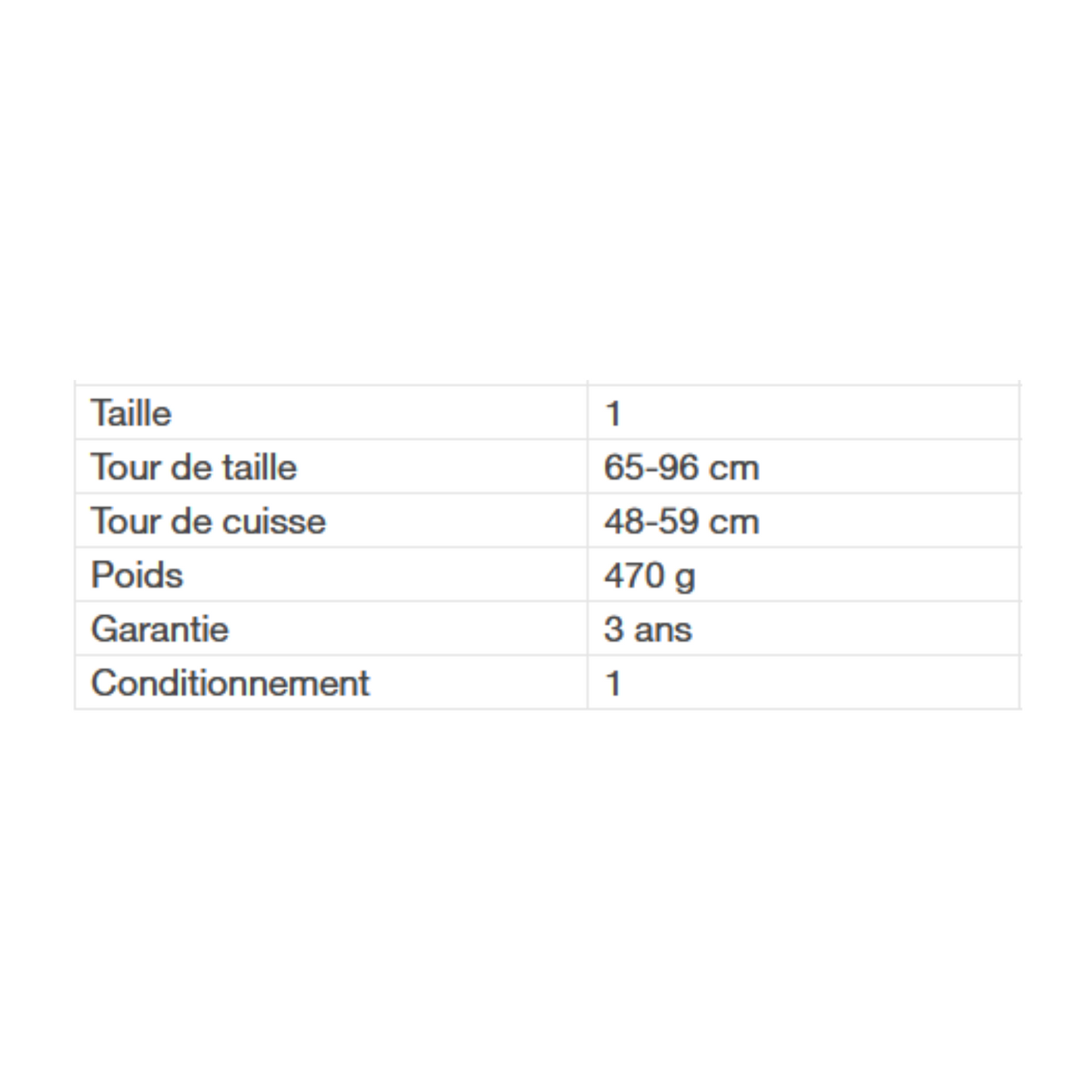1092x1092 pixels.
Task: Select the Taille value 1
Action: (x=613, y=414)
